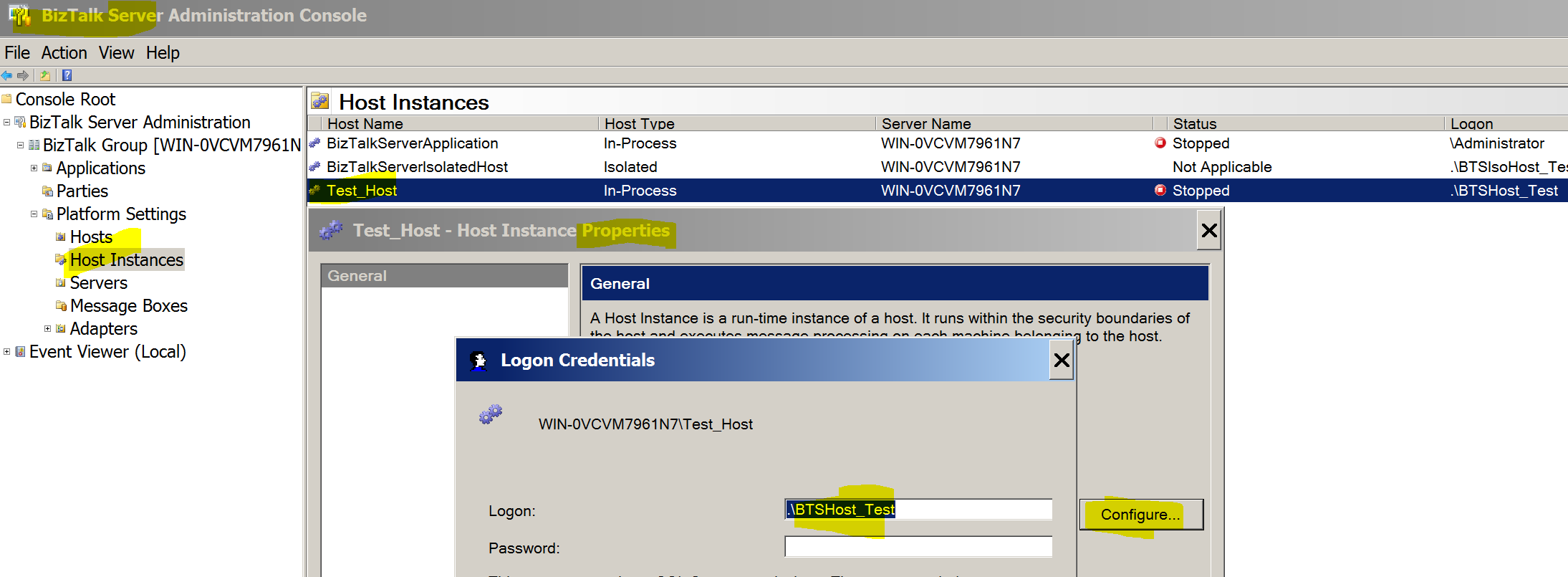Viewport: 1568px width, 577px height.
Task: Open the Action menu
Action: tap(64, 53)
